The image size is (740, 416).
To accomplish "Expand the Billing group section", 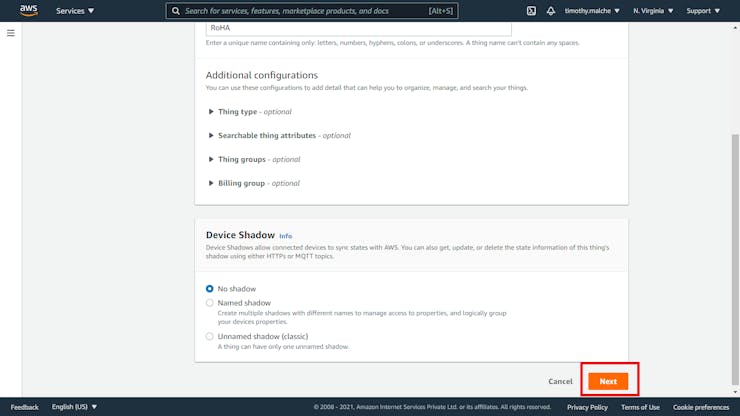I will point(211,184).
